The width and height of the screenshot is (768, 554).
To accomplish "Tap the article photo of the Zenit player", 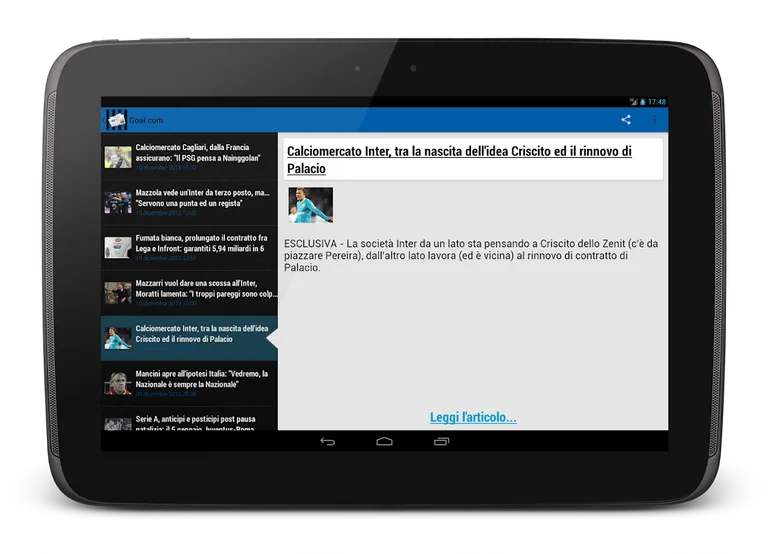I will (x=311, y=205).
